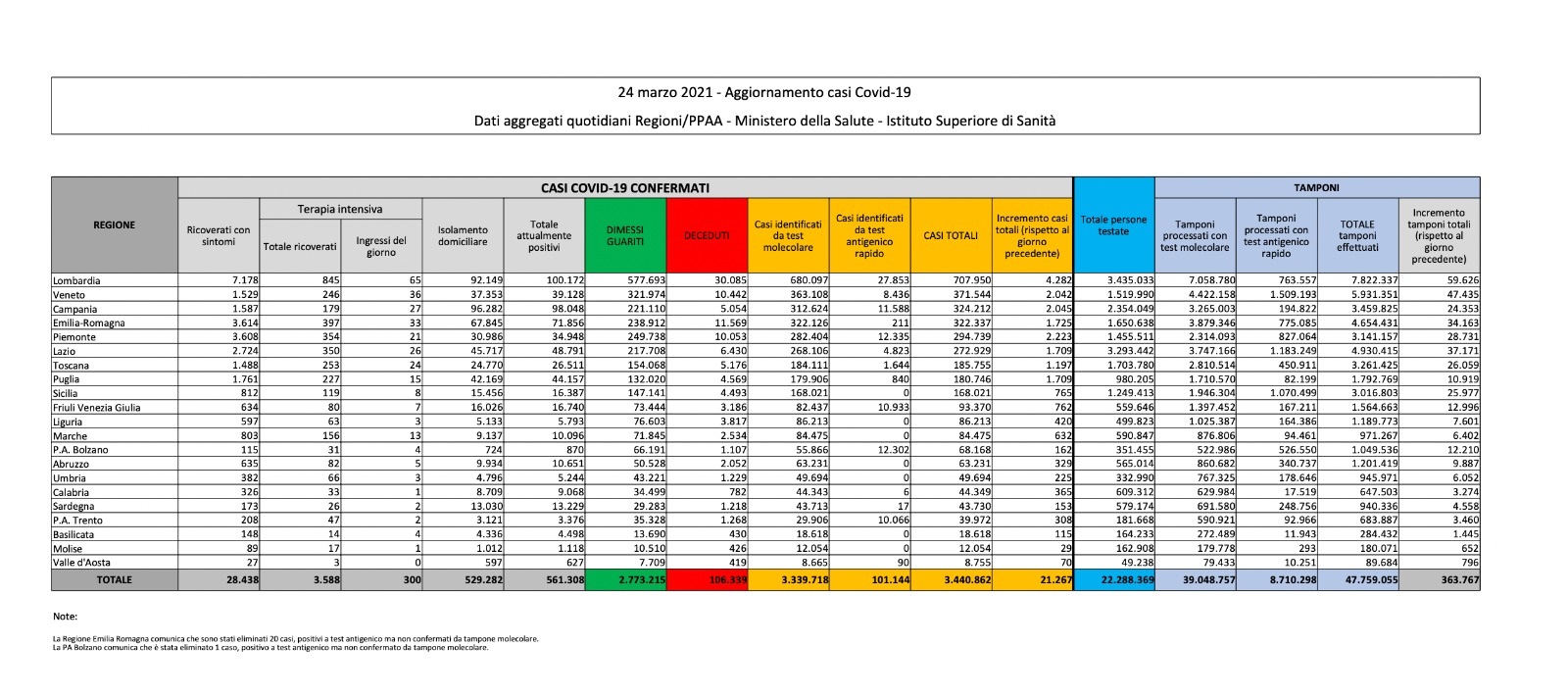Screen dimensions: 1568x696
Task: Click the "TAMPONI" group header
Action: 1317,187
